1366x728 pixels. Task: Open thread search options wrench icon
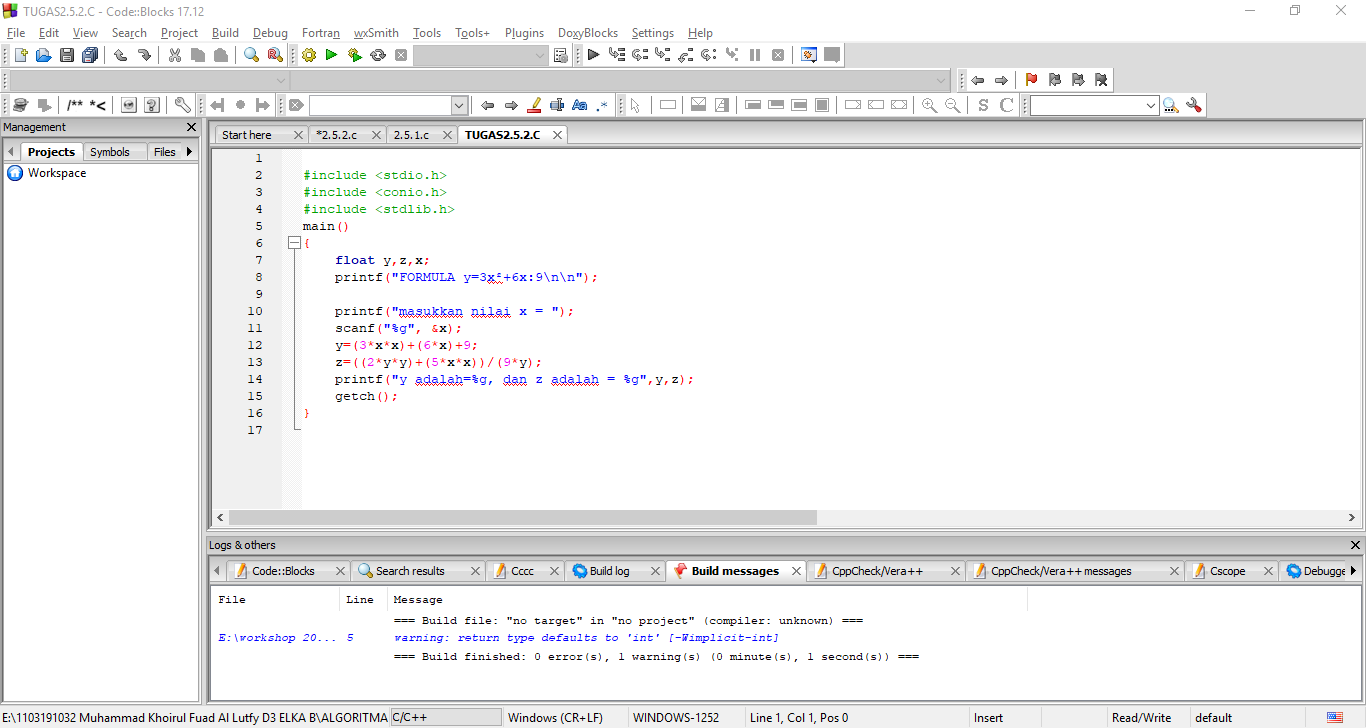coord(1193,105)
